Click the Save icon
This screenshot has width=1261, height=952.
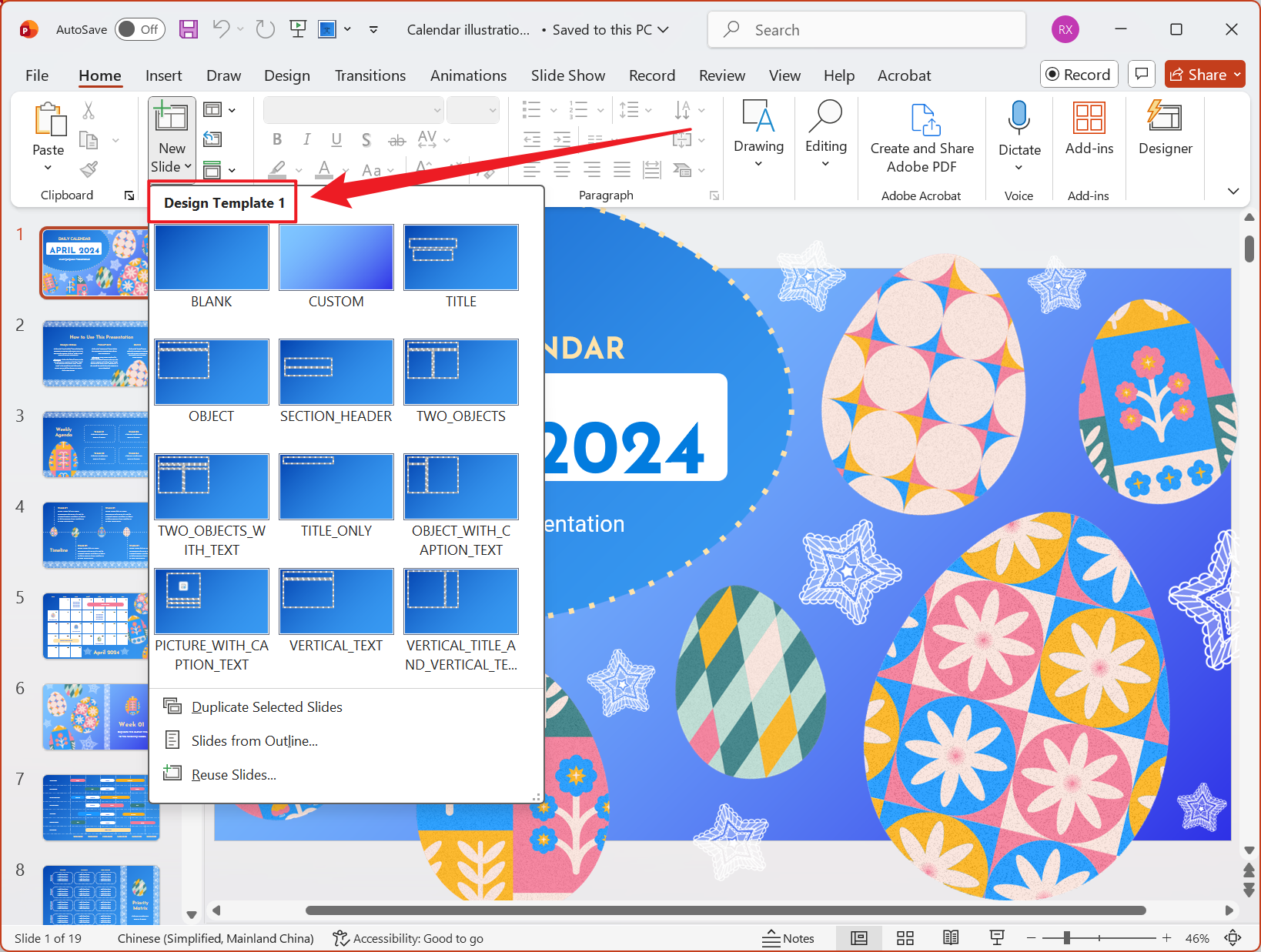[x=188, y=28]
